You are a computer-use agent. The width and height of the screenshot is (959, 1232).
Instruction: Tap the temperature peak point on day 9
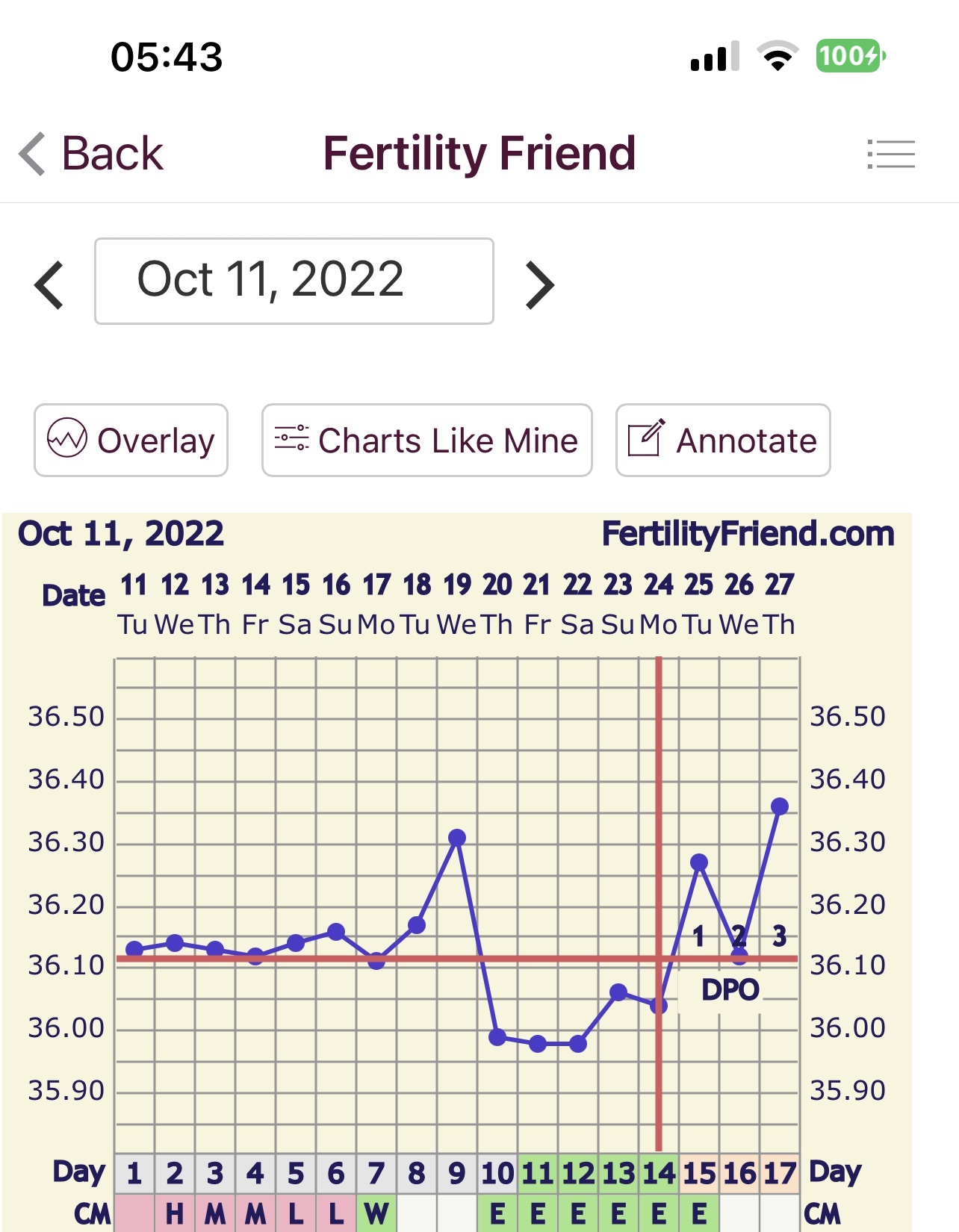coord(457,838)
